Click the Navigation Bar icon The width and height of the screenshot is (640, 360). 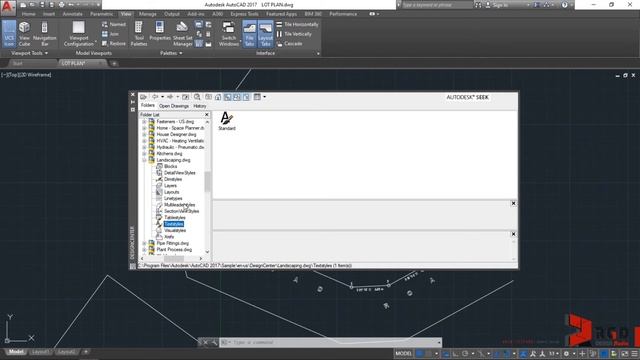(x=44, y=34)
